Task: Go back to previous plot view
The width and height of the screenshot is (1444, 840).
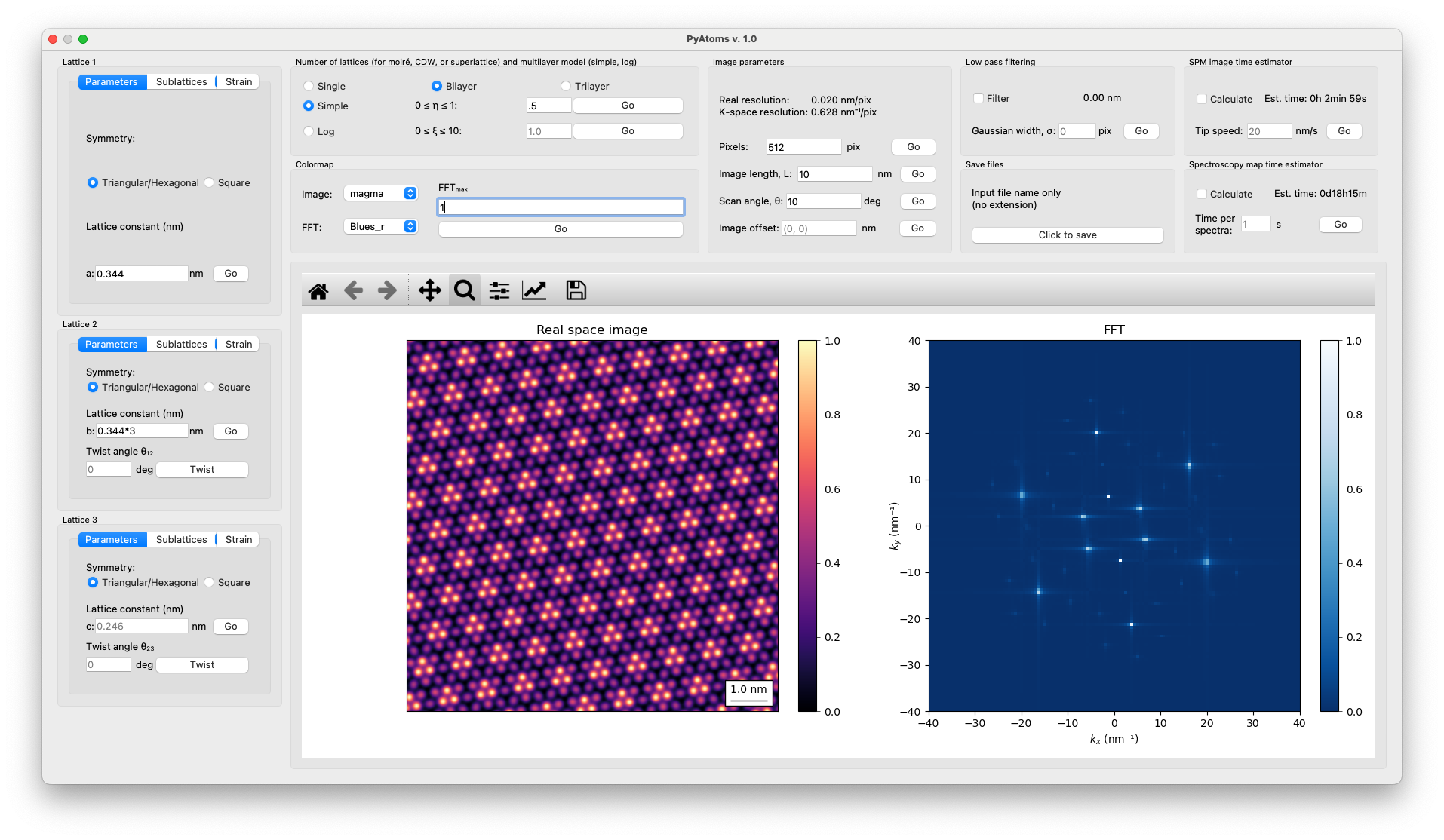Action: tap(353, 290)
